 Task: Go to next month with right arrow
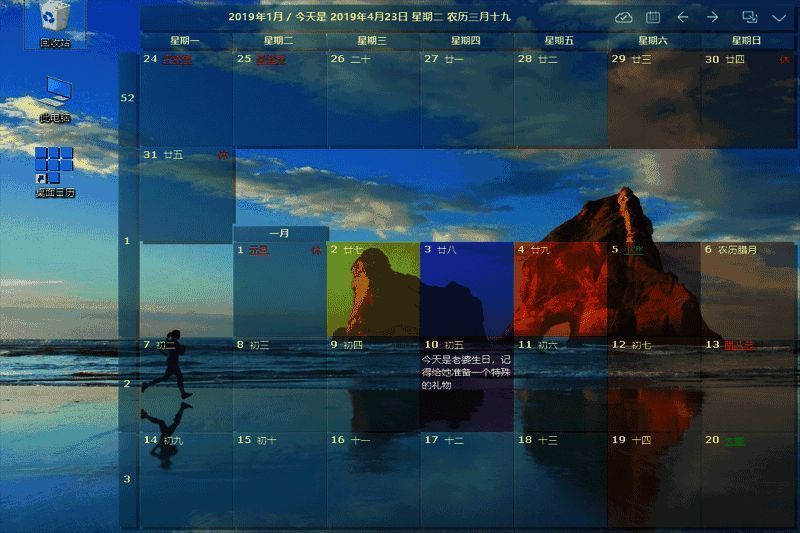[x=712, y=17]
